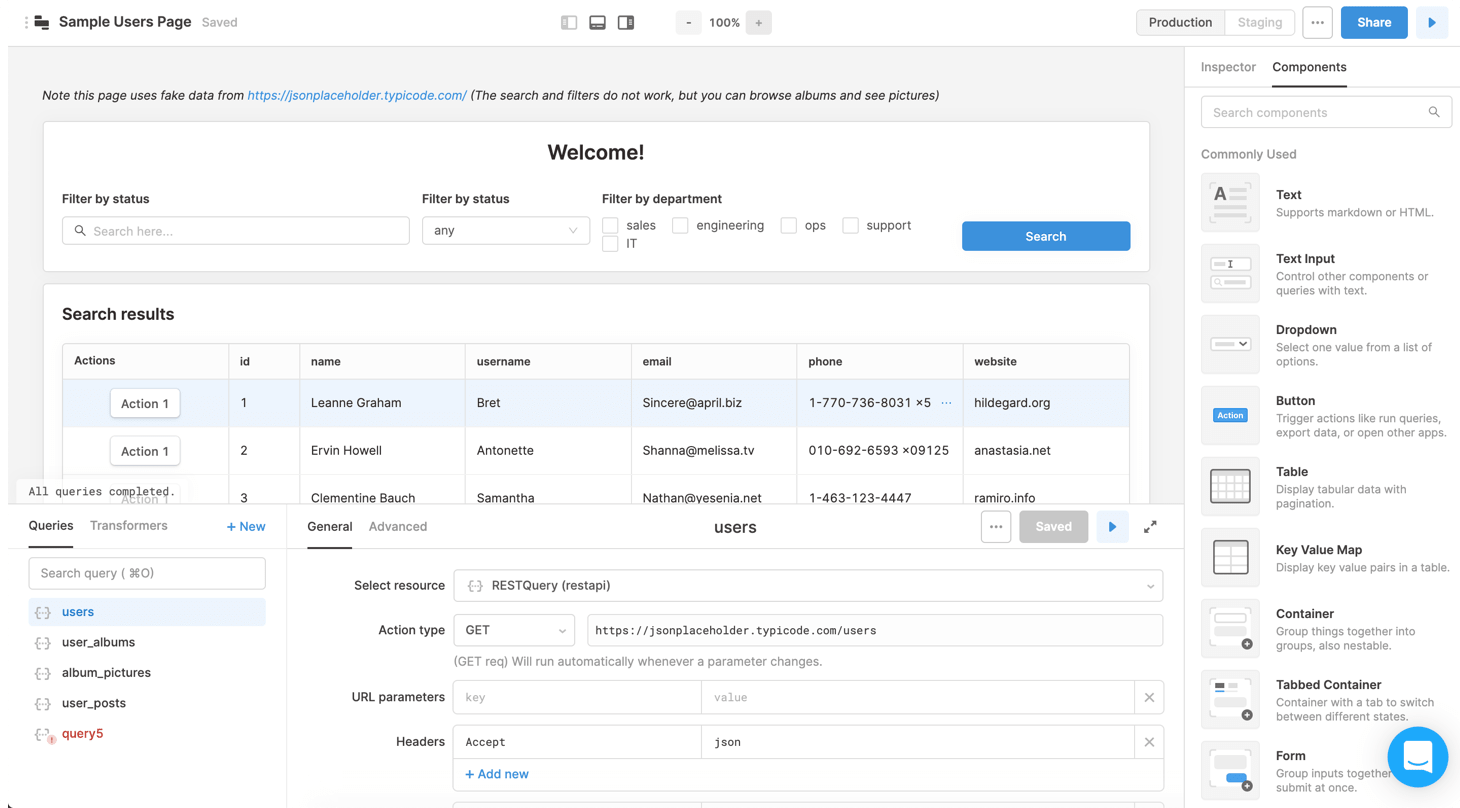
Task: Enable the support department checkbox
Action: tap(850, 225)
